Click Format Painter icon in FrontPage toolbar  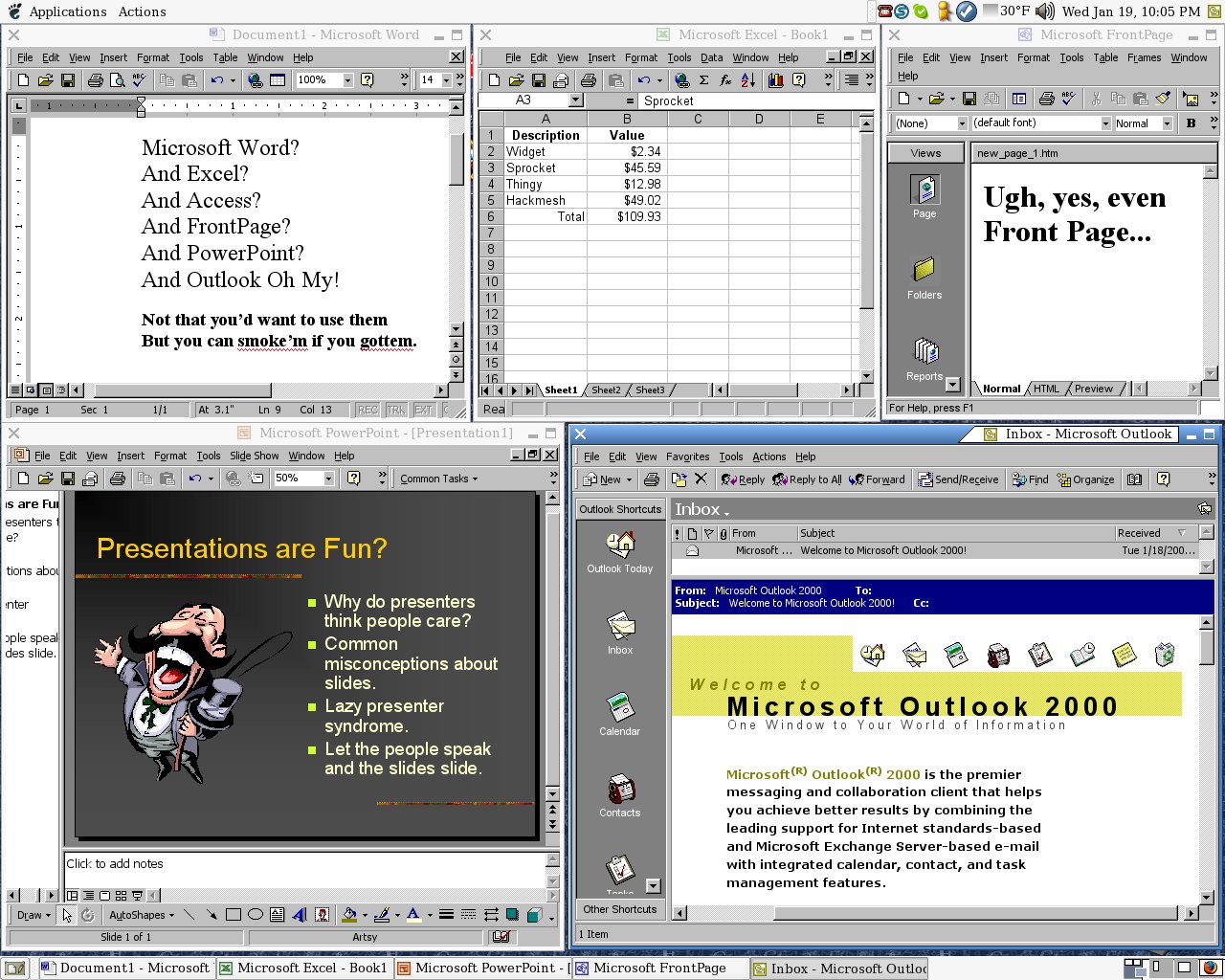1162,98
